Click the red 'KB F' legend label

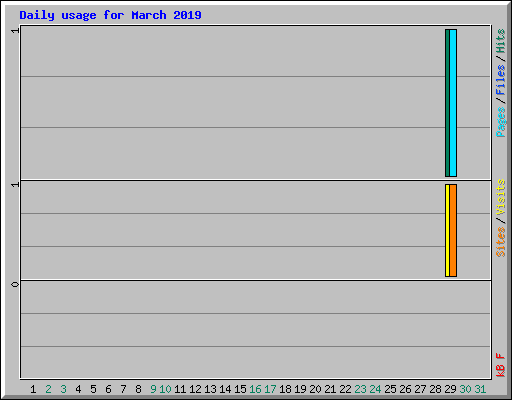[x=500, y=365]
